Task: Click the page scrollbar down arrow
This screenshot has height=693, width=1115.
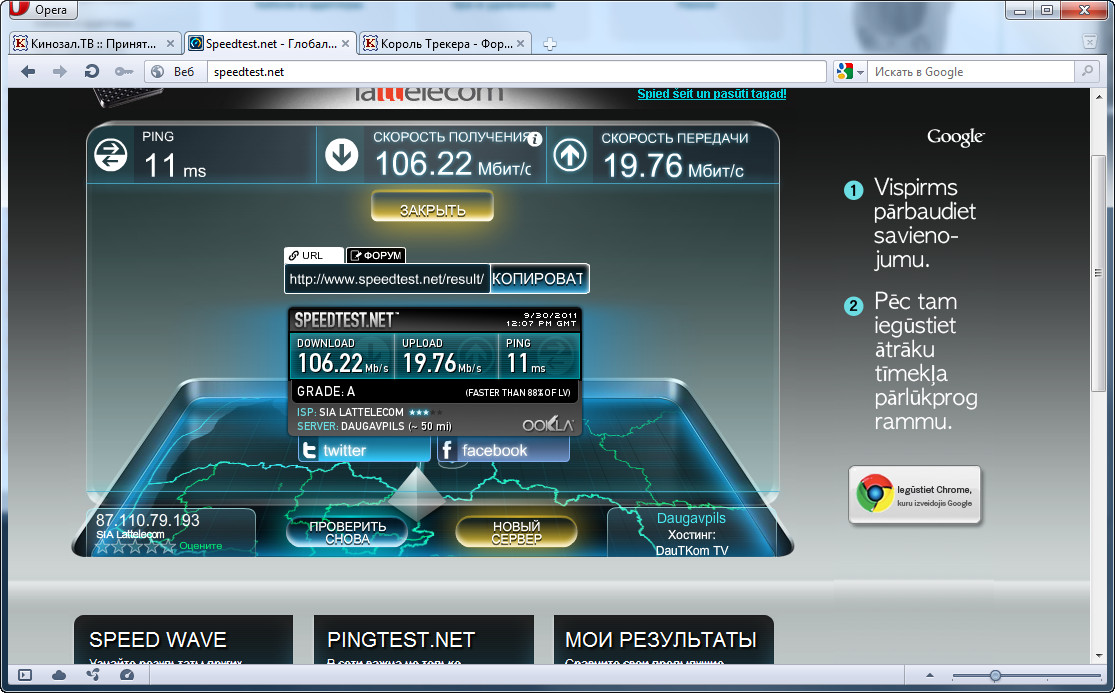Action: 1098,656
